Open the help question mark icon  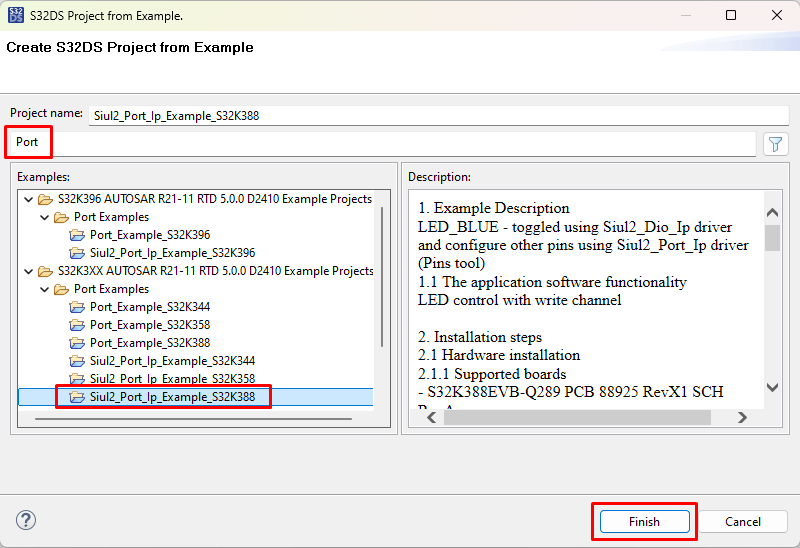click(26, 520)
